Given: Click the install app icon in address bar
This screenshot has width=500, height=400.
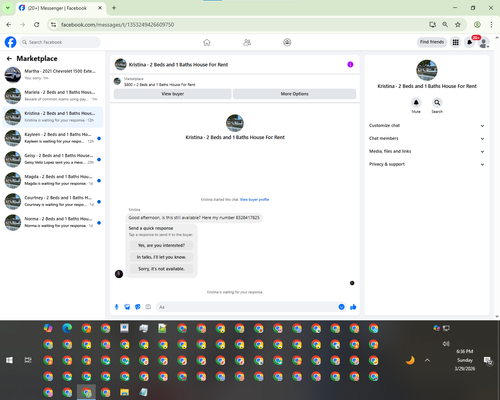Looking at the screenshot, I should pyautogui.click(x=432, y=25).
